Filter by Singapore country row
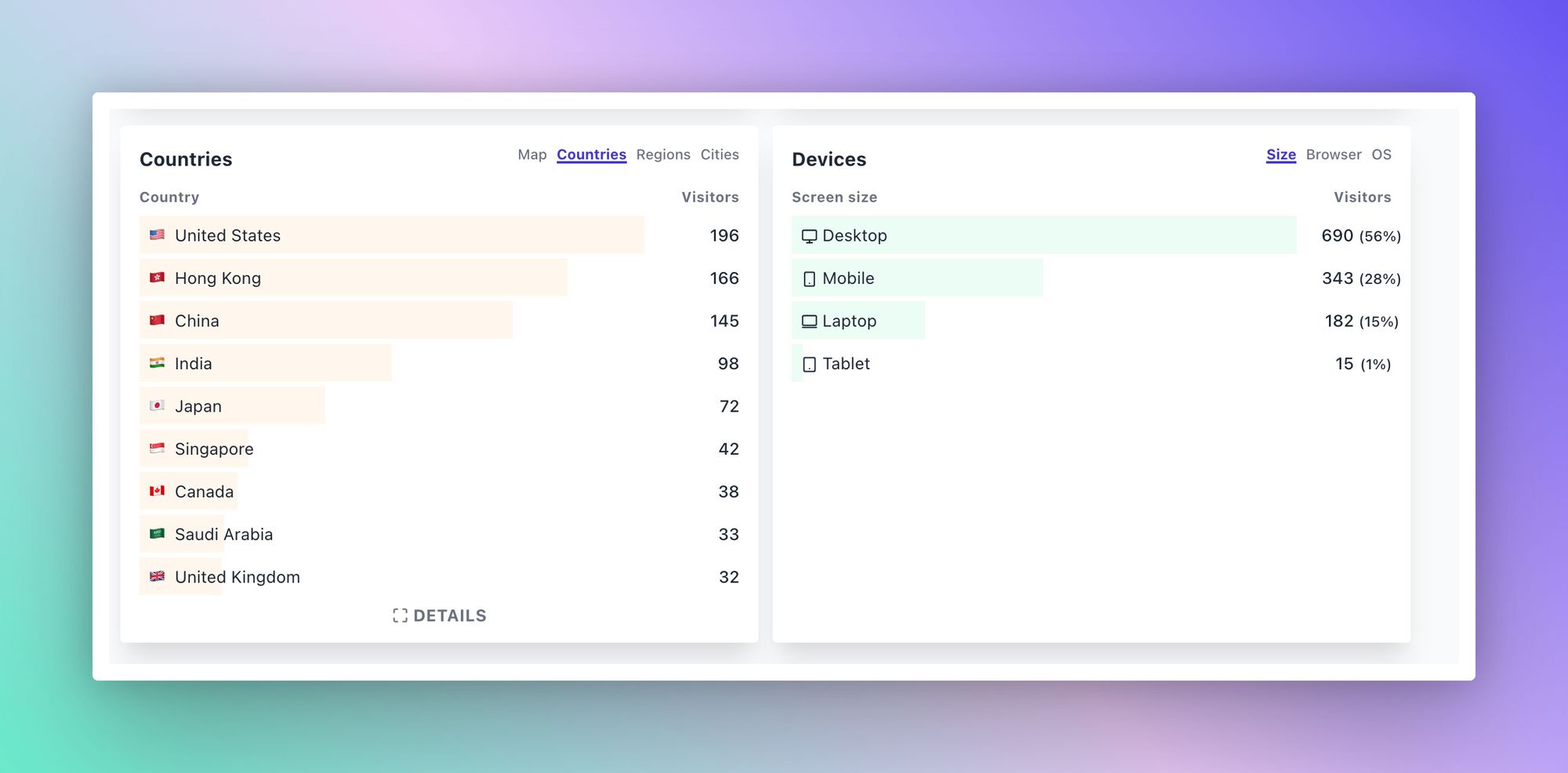Screen dimensions: 1568x773 [x=439, y=448]
